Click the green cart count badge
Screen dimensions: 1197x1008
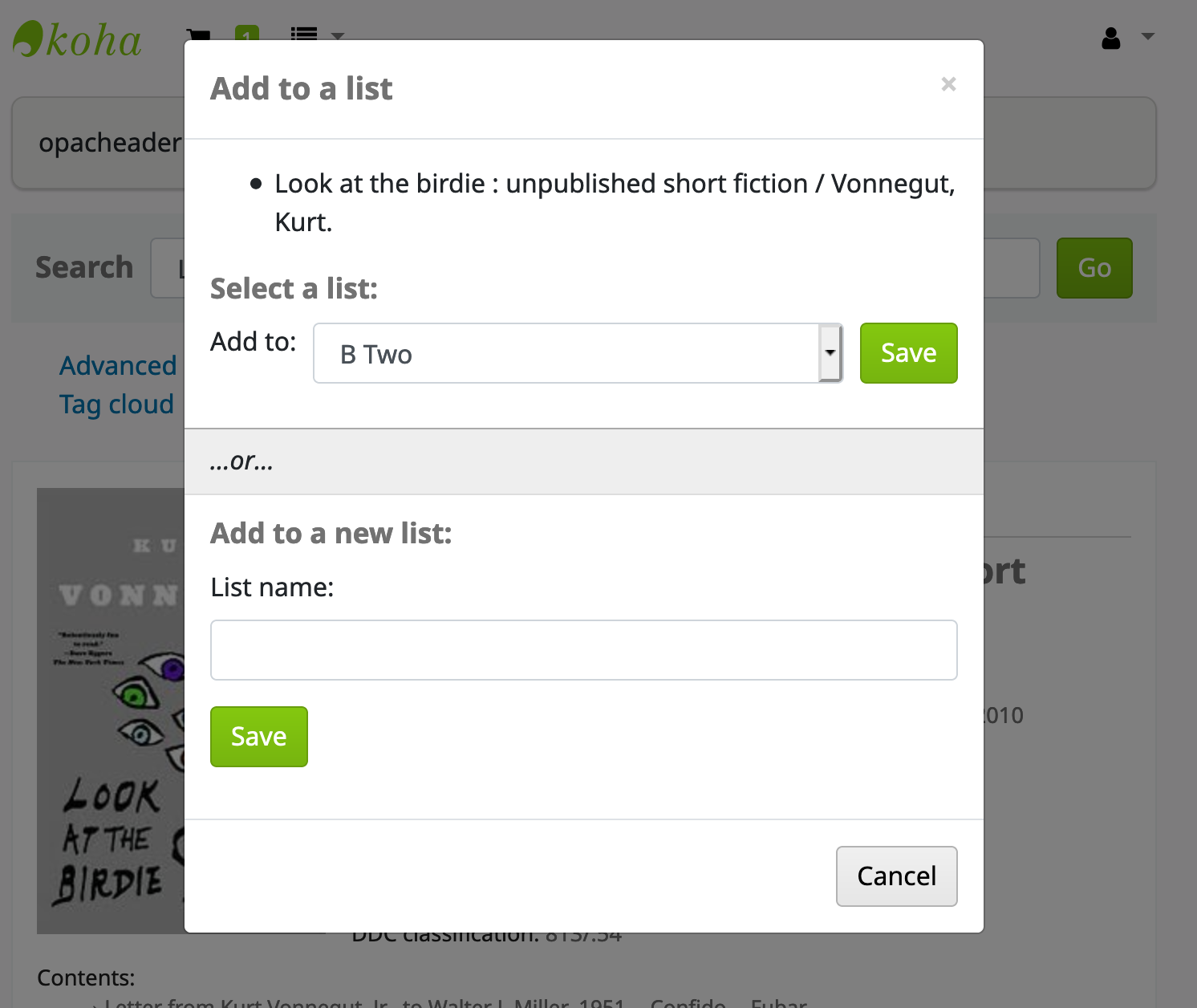tap(247, 34)
